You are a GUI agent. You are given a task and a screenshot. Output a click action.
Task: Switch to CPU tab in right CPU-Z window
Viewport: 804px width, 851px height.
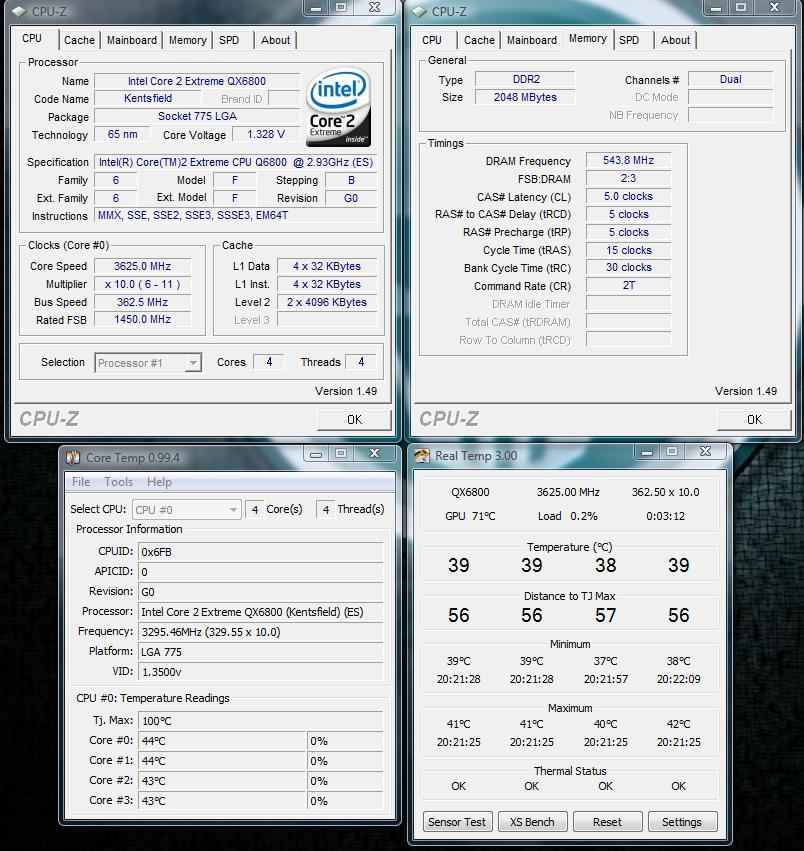[432, 40]
